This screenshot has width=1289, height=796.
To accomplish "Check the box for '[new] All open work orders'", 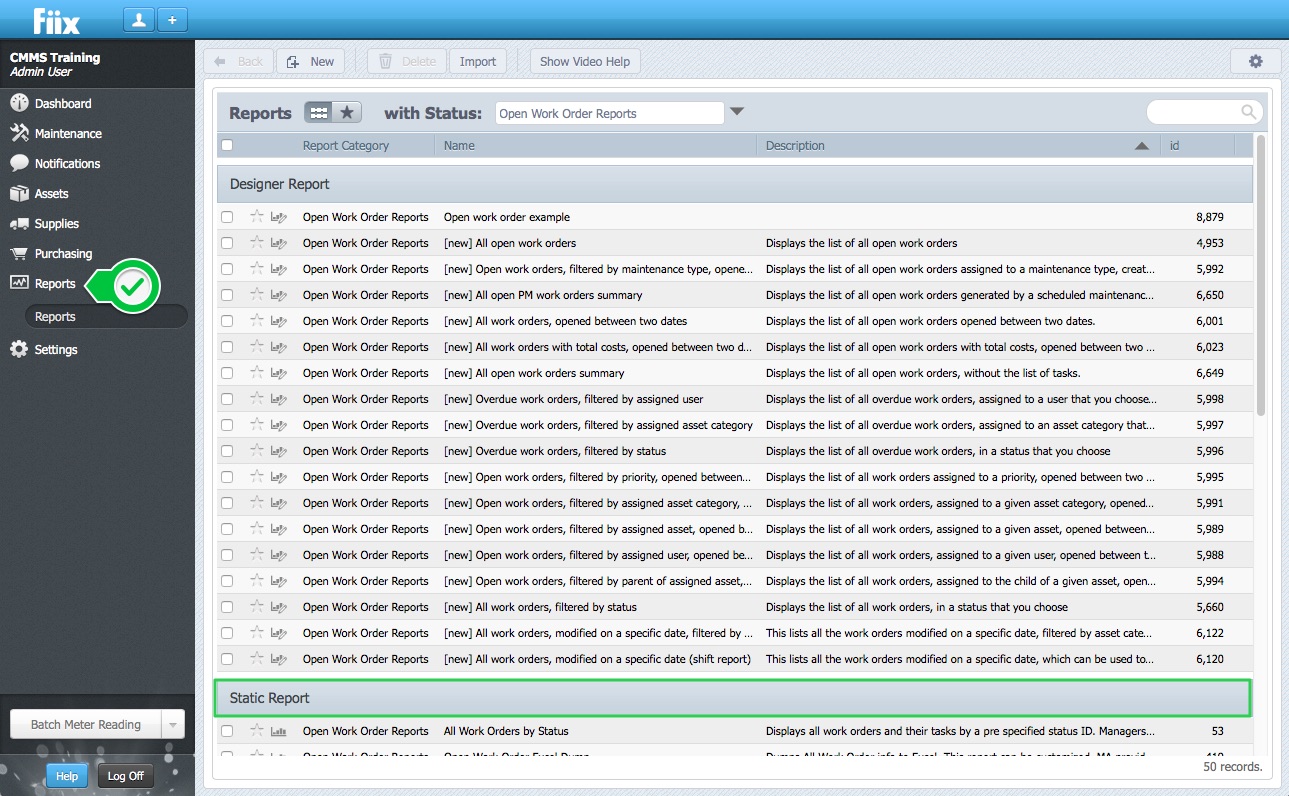I will pyautogui.click(x=227, y=243).
